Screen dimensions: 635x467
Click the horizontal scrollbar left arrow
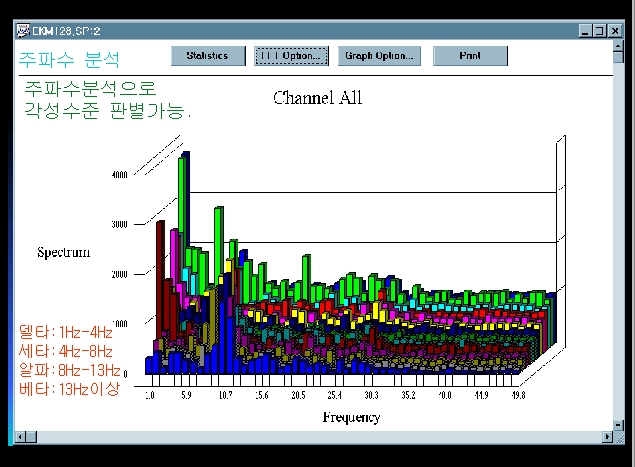(x=20, y=437)
